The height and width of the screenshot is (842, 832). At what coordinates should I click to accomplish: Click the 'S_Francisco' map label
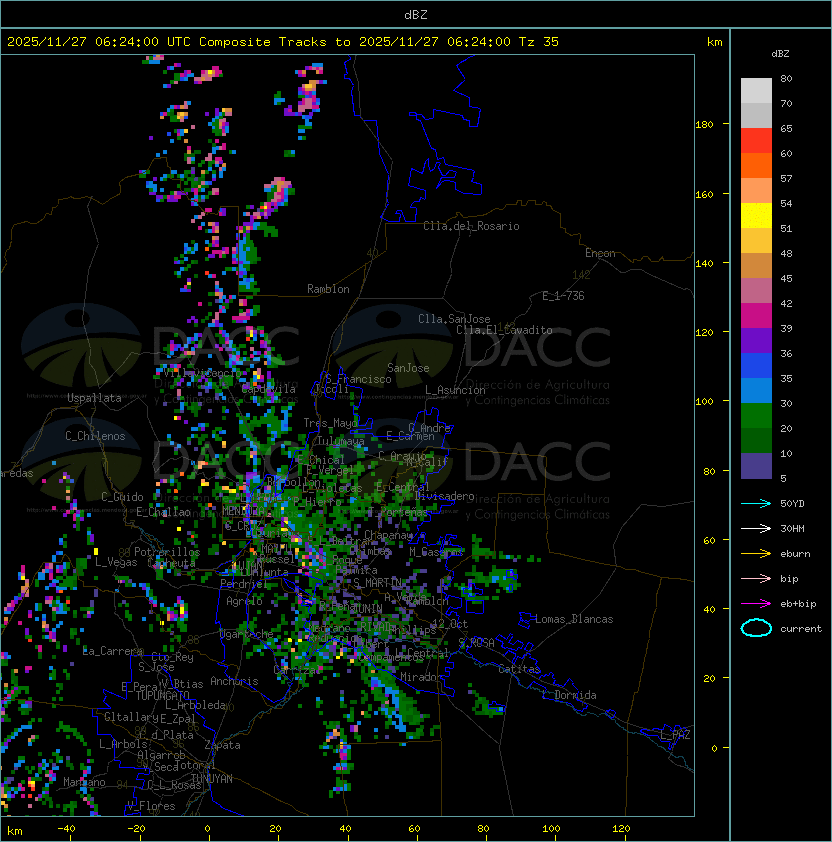358,379
